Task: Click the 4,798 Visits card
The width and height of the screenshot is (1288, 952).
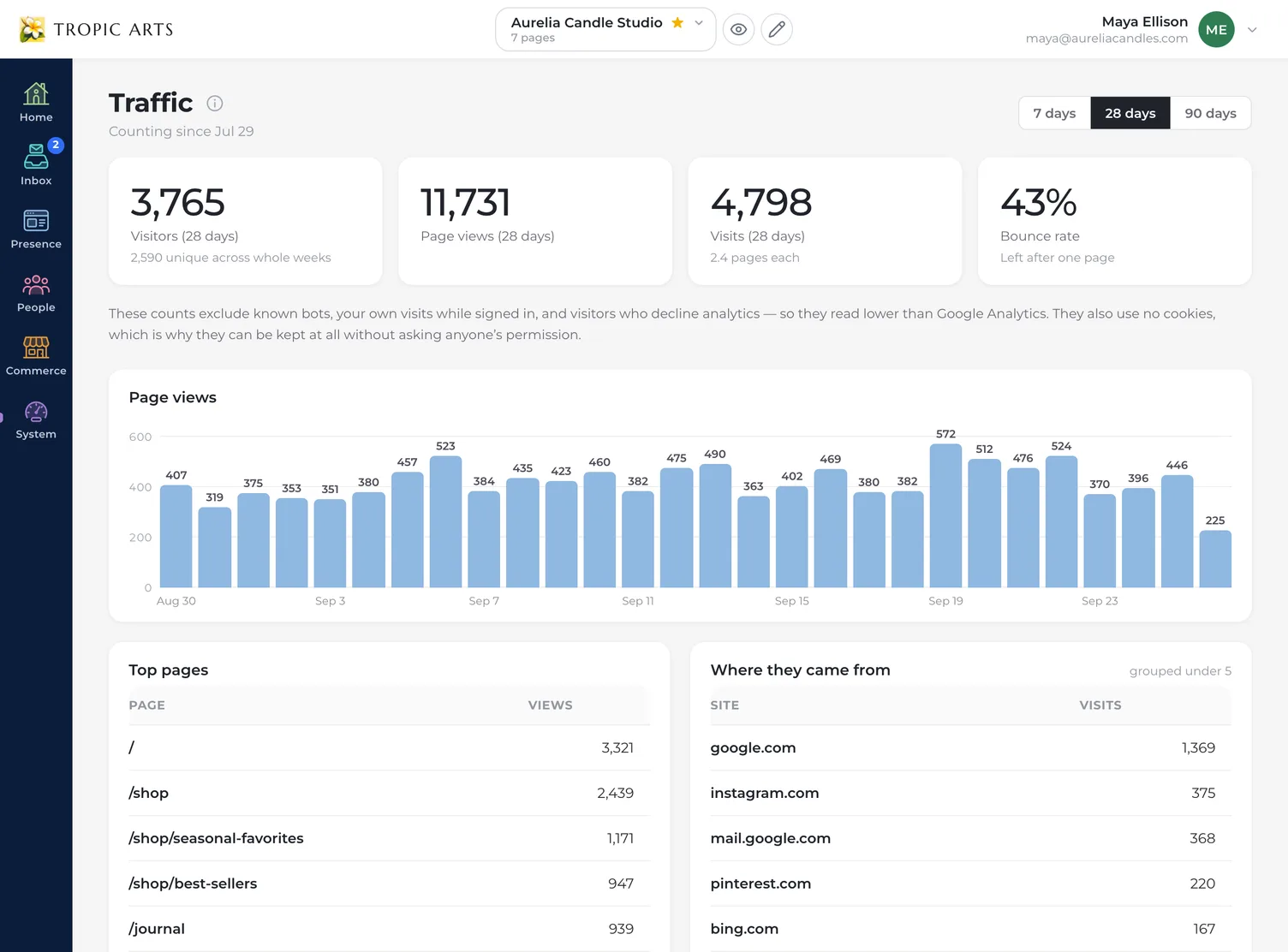Action: tap(825, 221)
